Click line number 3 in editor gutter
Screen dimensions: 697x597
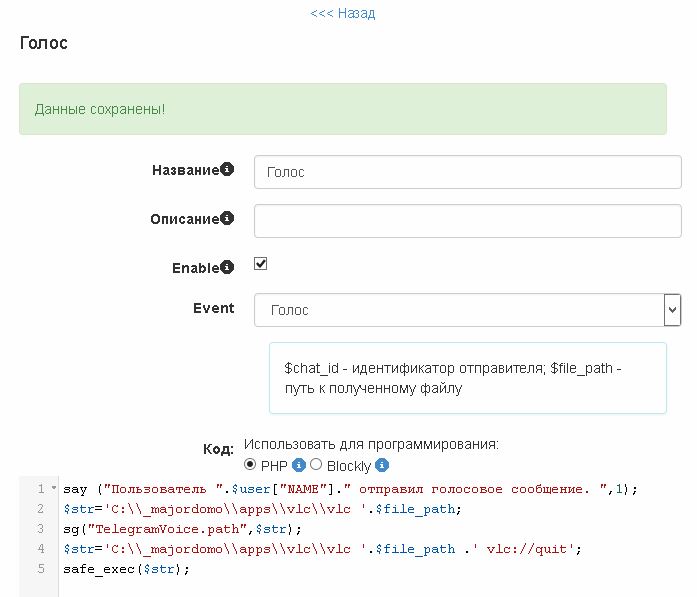(x=40, y=528)
